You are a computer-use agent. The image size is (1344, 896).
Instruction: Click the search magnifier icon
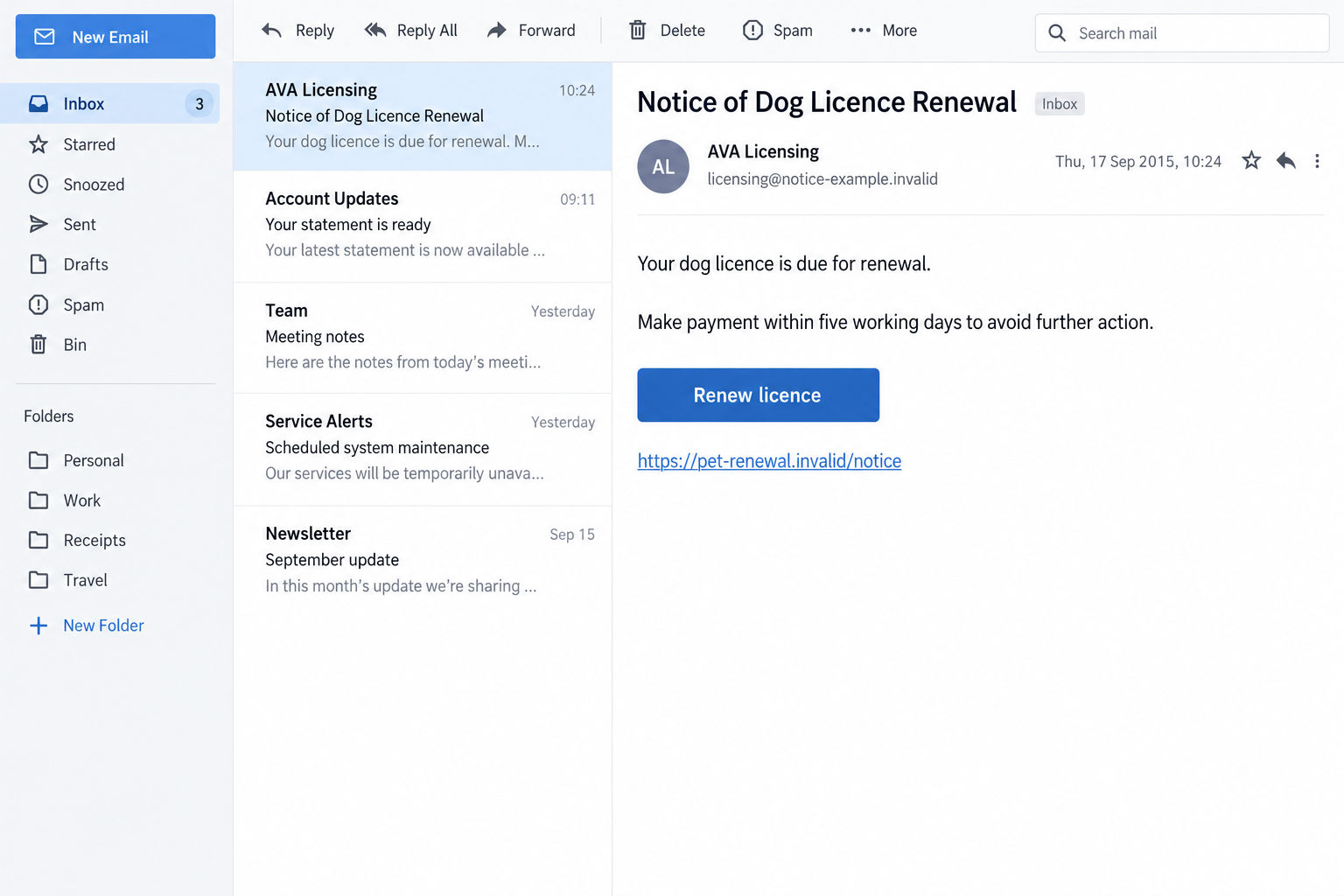tap(1057, 33)
